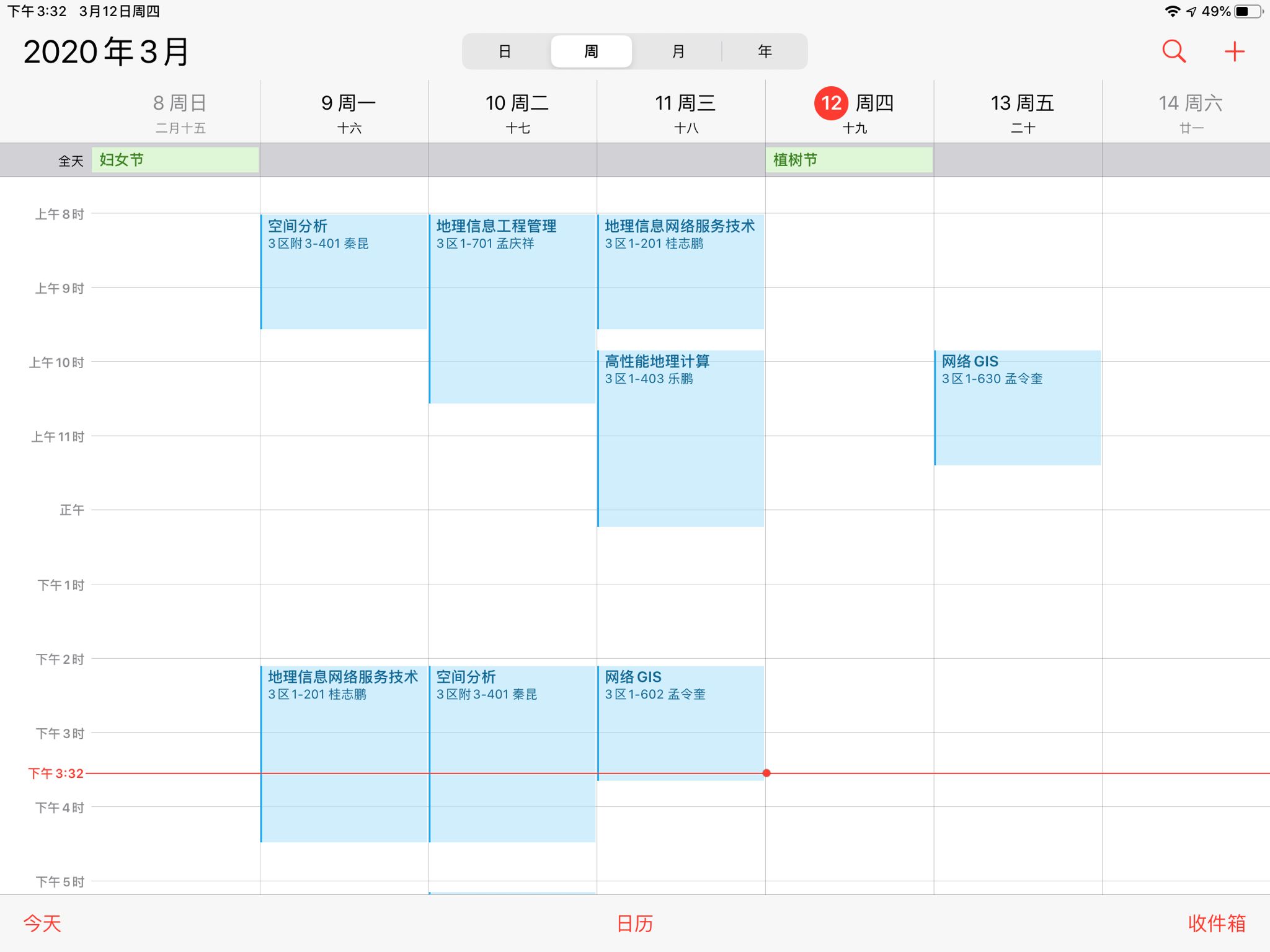Viewport: 1270px width, 952px height.
Task: Tap the battery indicator in status bar
Action: [x=1248, y=11]
